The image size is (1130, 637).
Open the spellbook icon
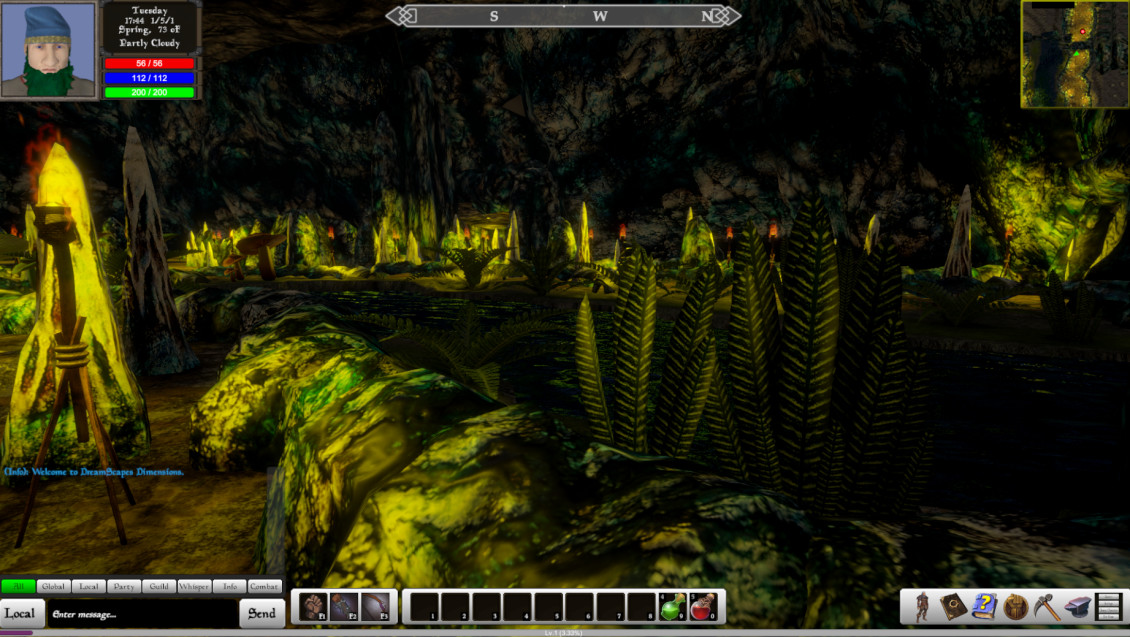[x=954, y=607]
